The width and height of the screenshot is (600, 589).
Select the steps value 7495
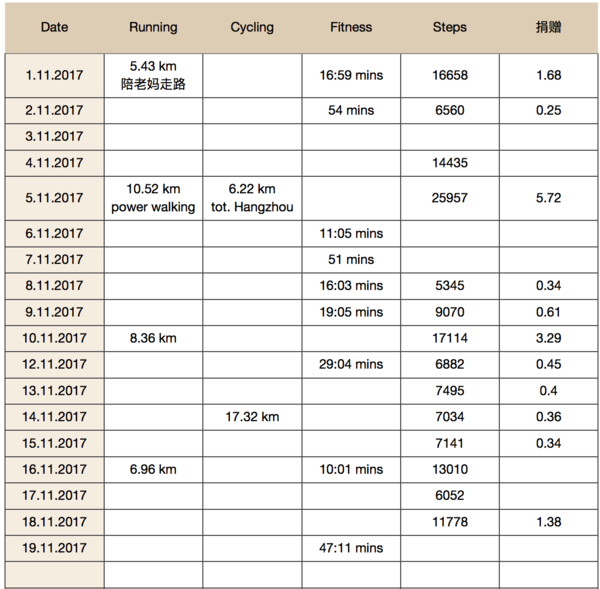pos(450,391)
